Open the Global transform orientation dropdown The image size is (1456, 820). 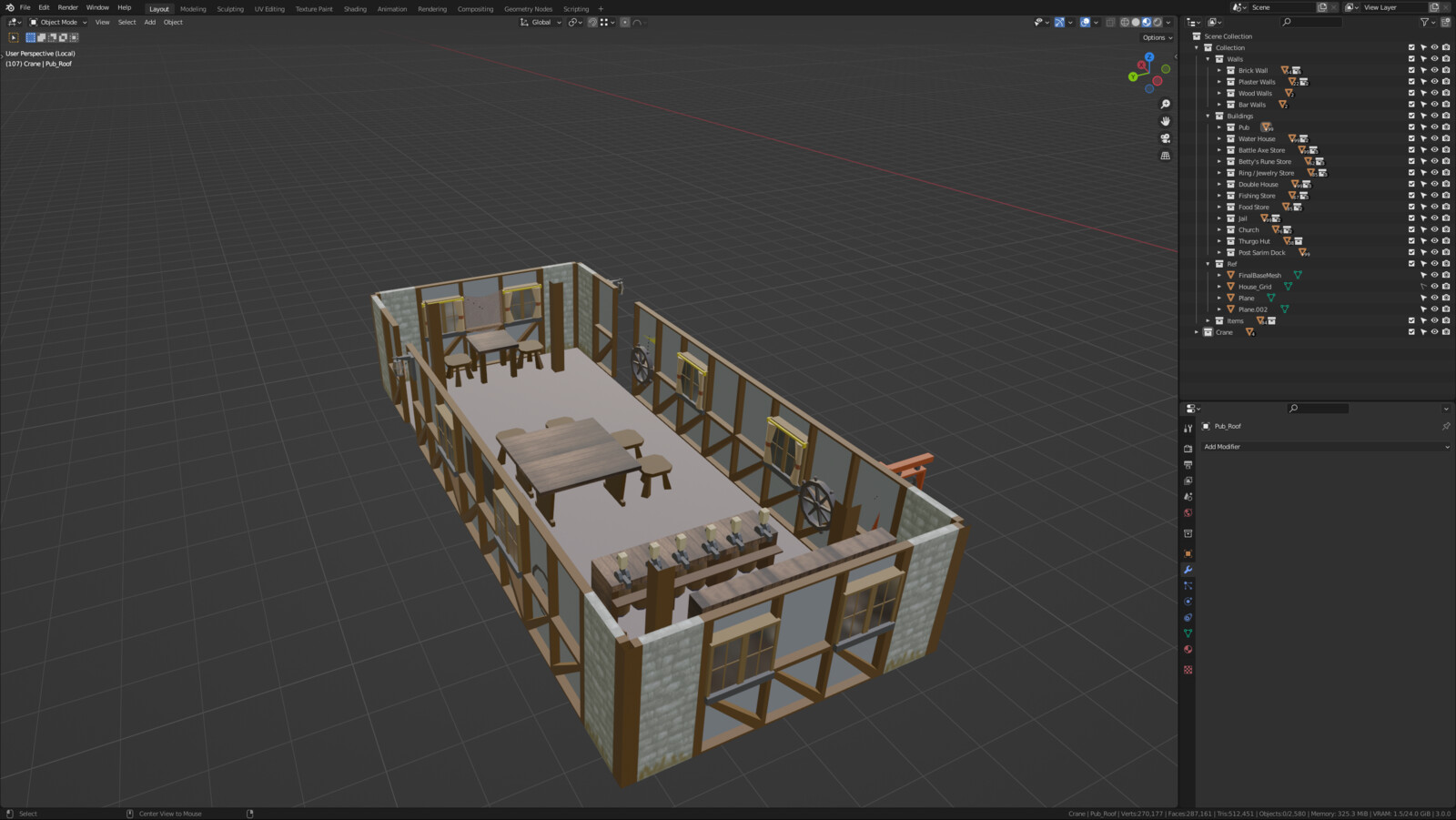click(x=541, y=22)
